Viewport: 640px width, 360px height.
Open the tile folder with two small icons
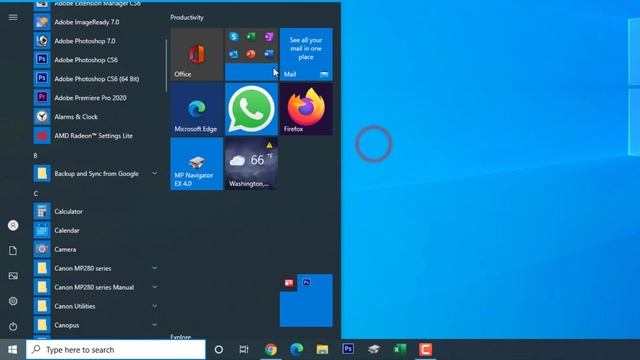click(x=306, y=300)
